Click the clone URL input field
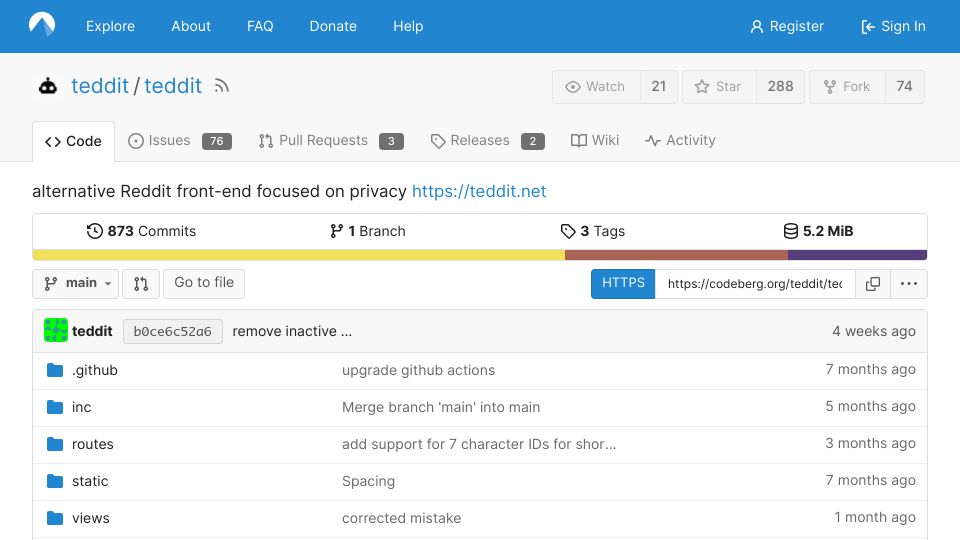The height and width of the screenshot is (540, 960). (755, 283)
